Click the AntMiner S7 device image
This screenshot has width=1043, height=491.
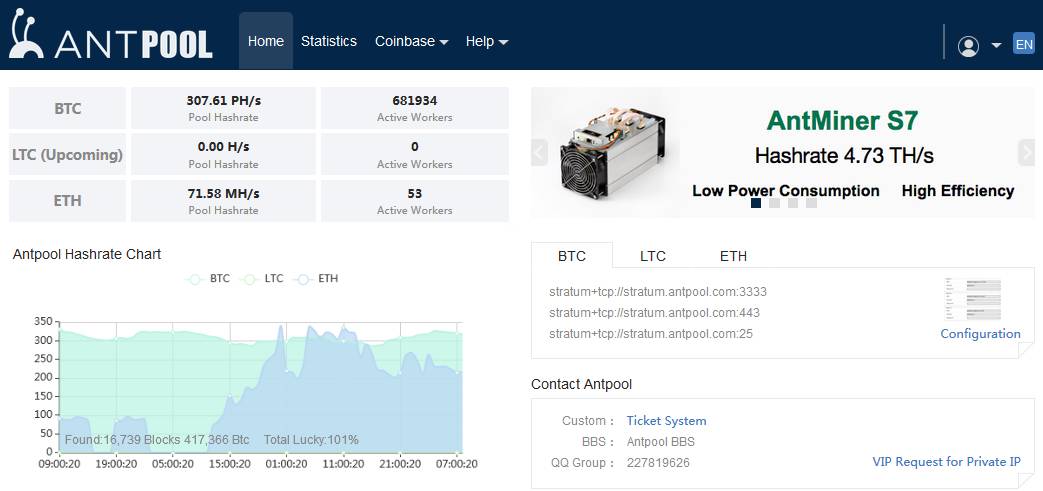point(612,152)
